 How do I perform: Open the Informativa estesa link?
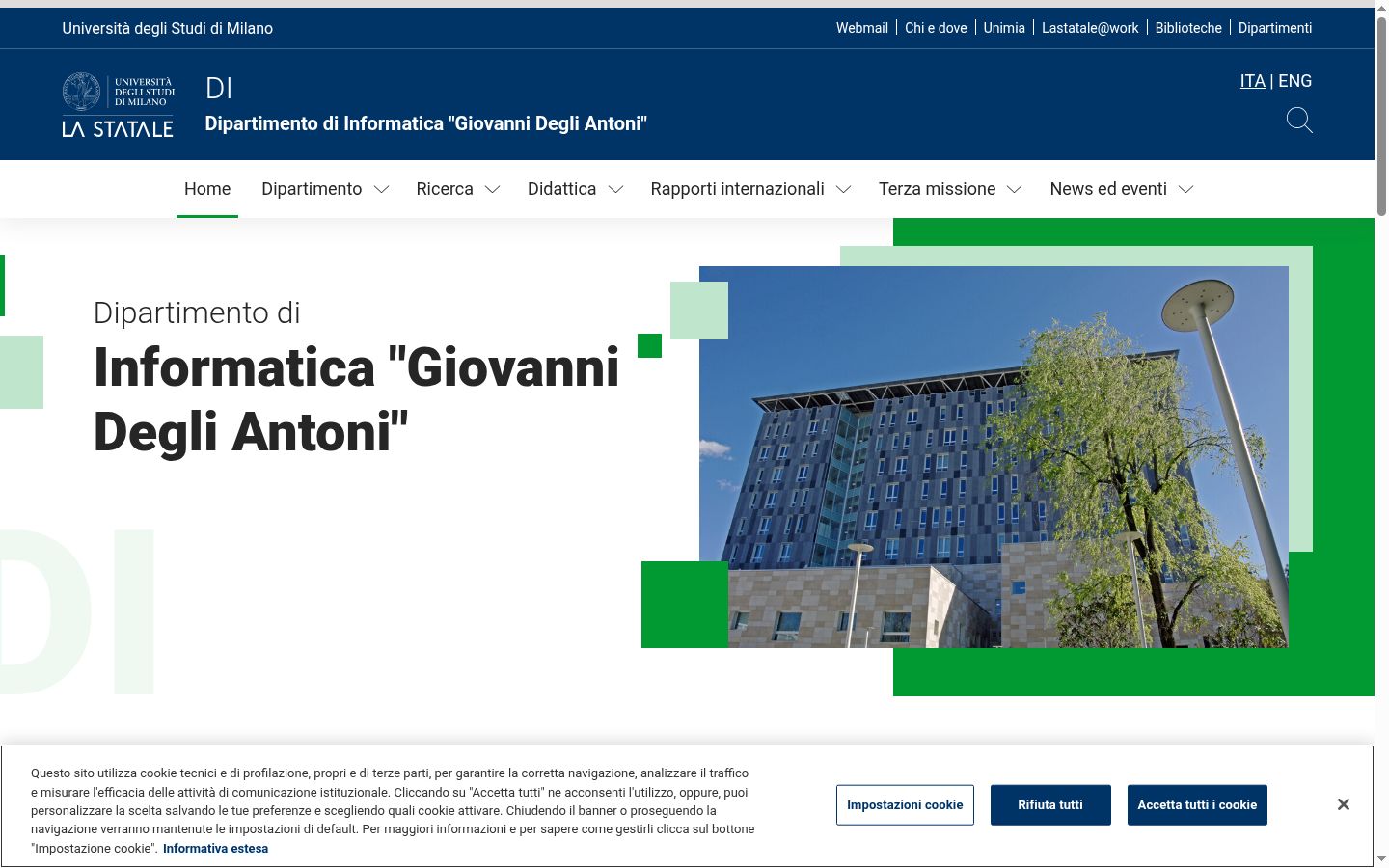point(215,849)
